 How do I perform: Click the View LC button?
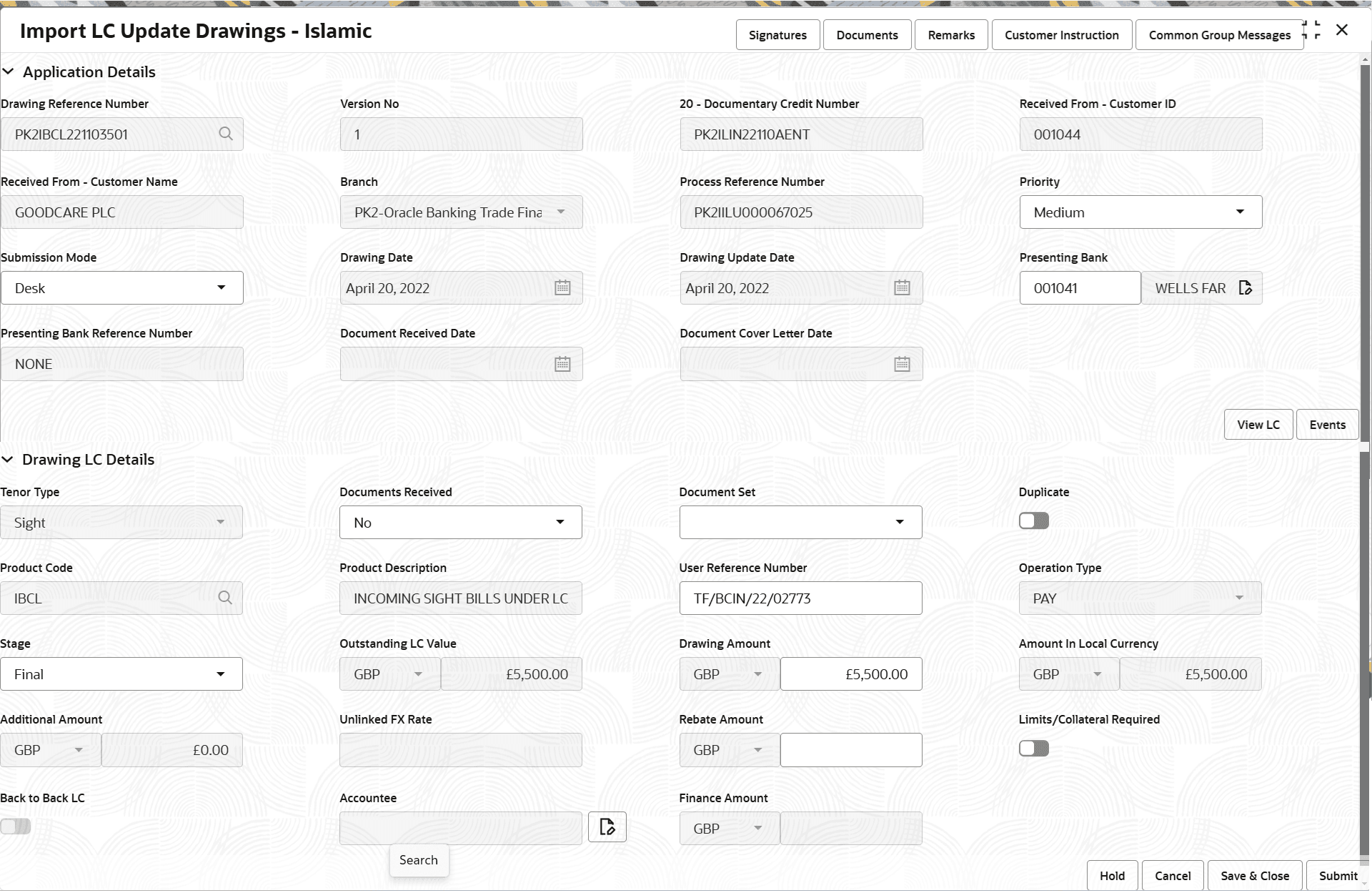1258,424
